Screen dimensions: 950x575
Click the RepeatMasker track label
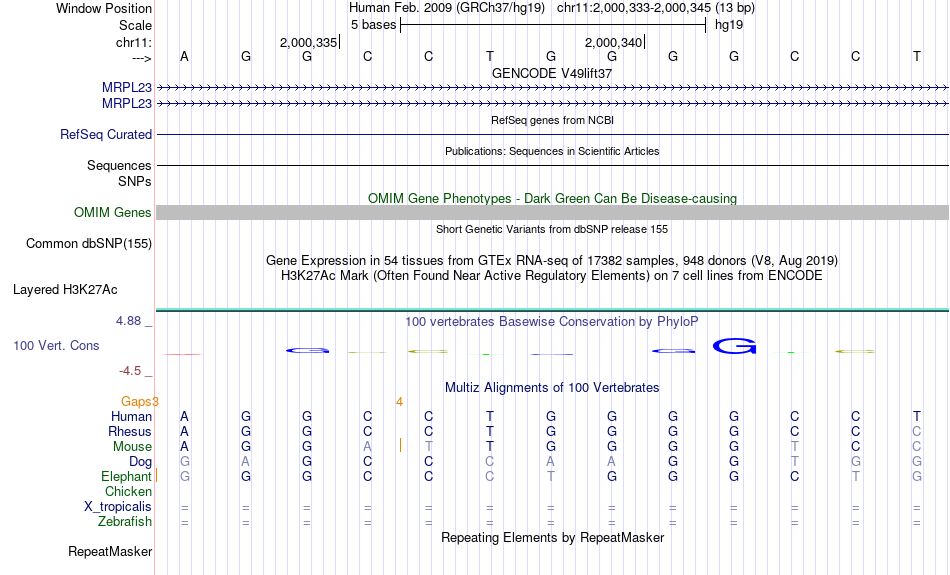coord(110,551)
